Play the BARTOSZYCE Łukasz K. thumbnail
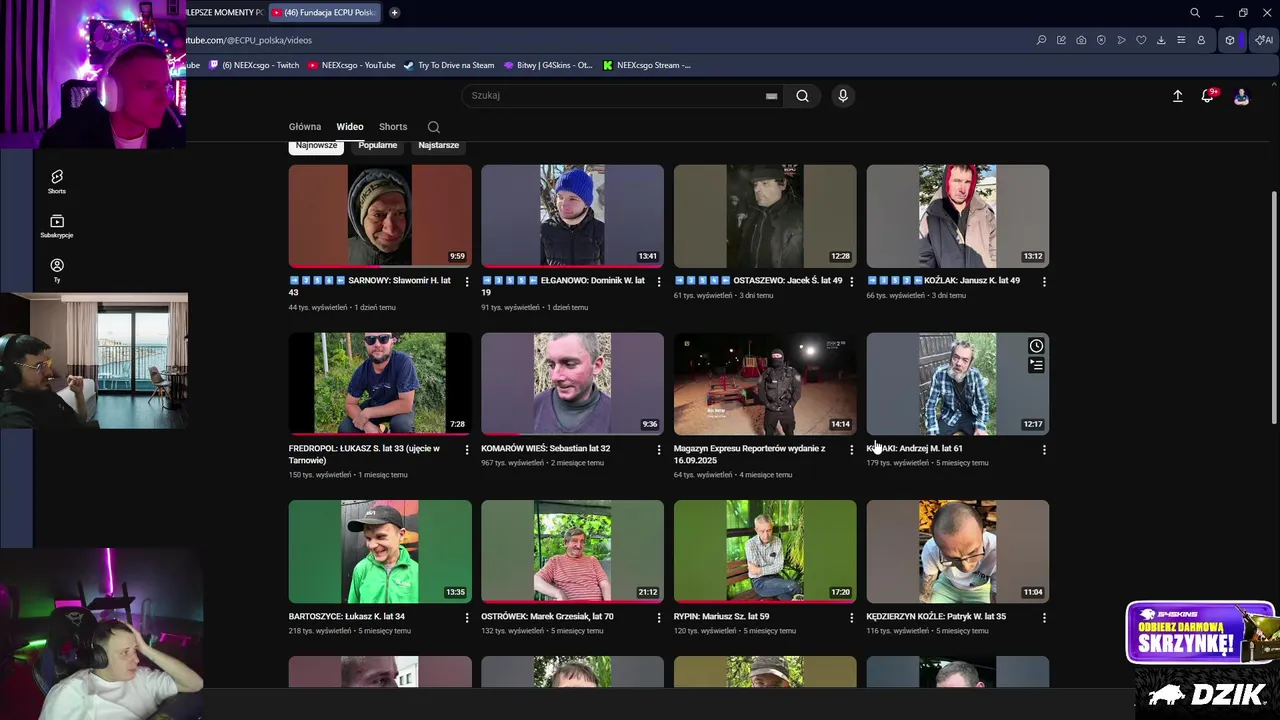1280x720 pixels. click(380, 552)
